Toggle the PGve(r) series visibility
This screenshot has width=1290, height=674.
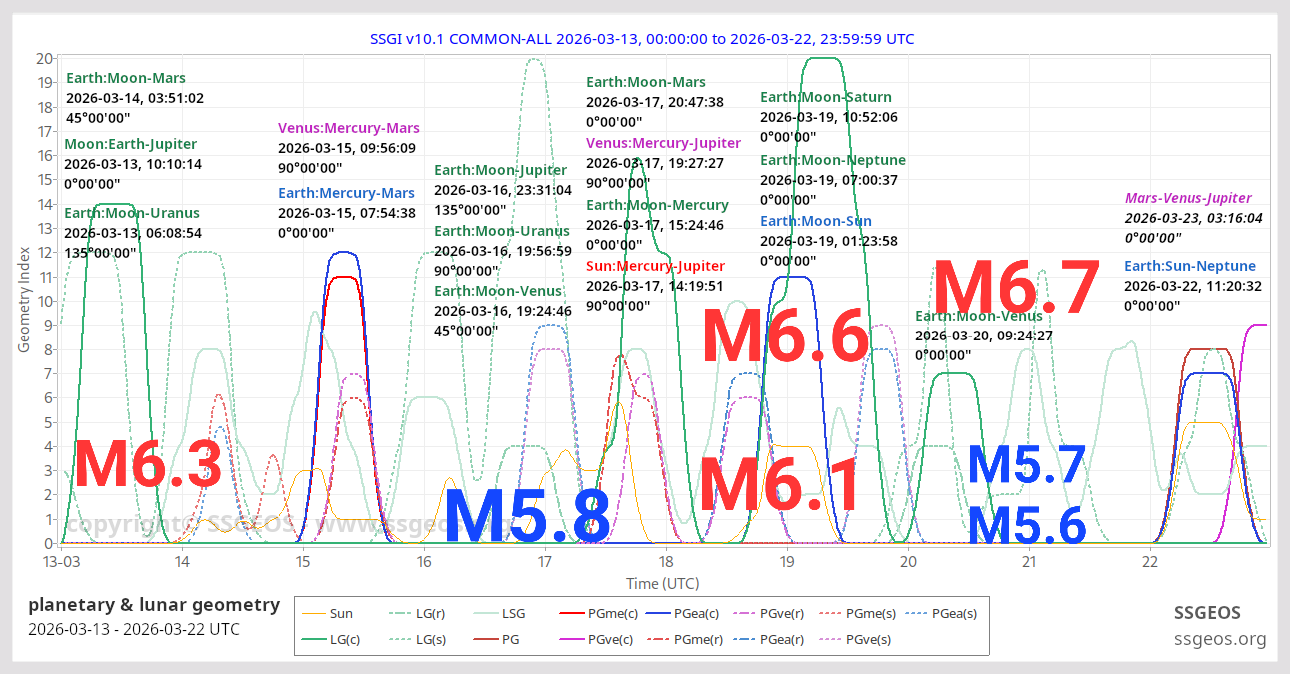pos(745,613)
